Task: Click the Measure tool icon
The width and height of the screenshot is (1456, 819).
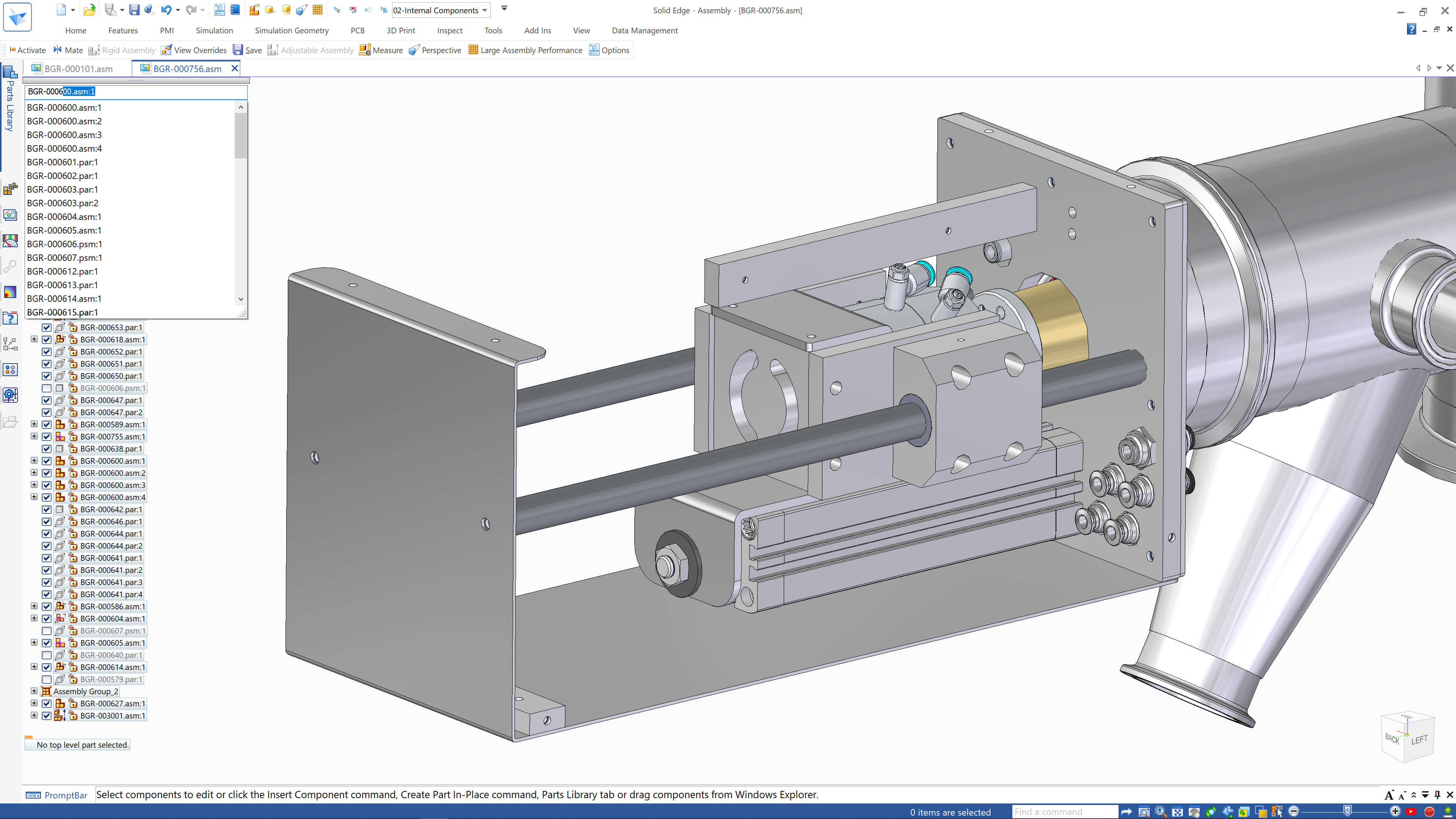Action: pyautogui.click(x=364, y=50)
